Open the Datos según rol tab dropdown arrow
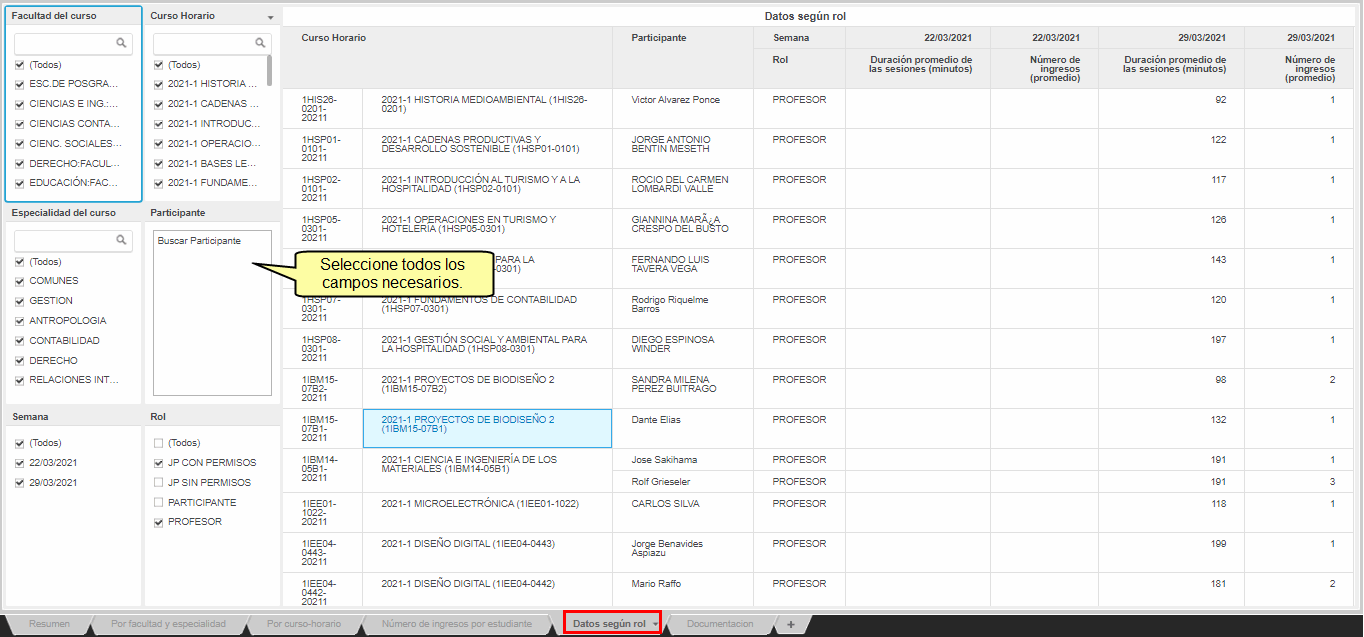The width and height of the screenshot is (1364, 637). coord(655,624)
